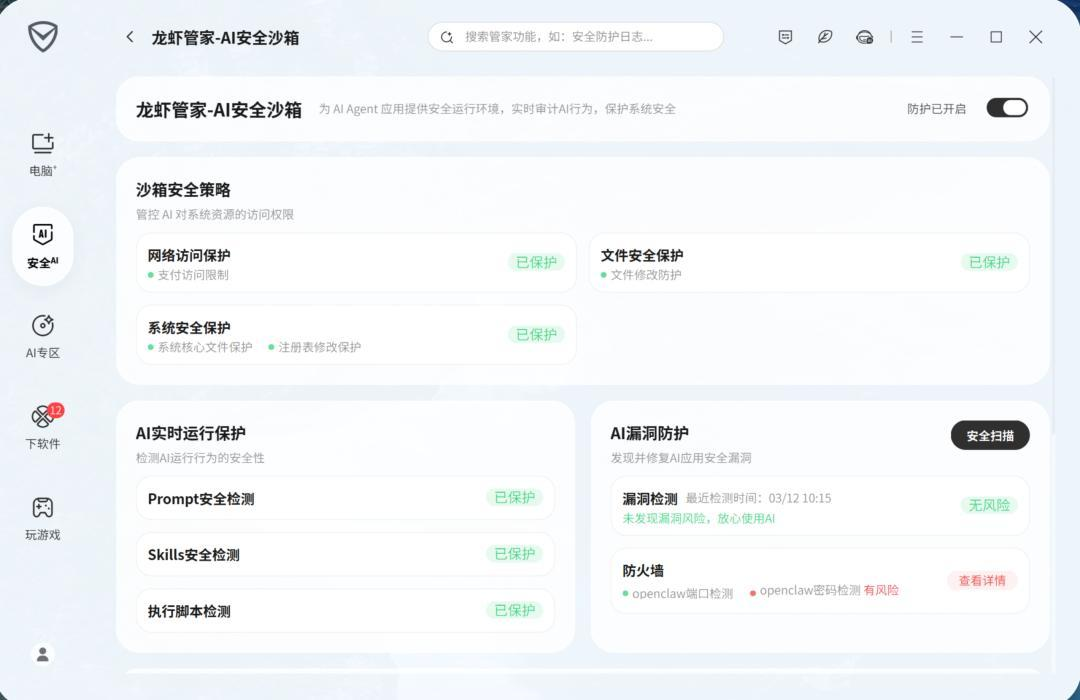
Task: Click the 已保护 badge on Prompt安全检测
Action: 514,497
